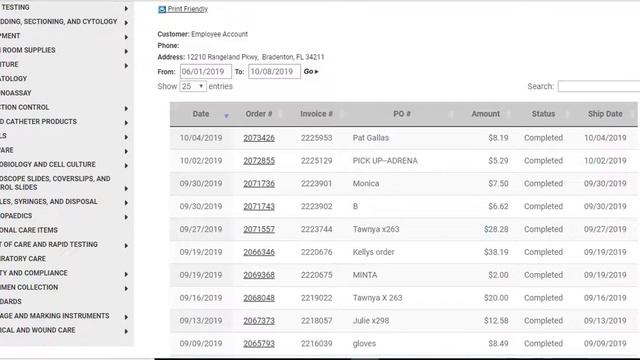The width and height of the screenshot is (640, 360).
Task: Open order 2067373
Action: tap(259, 321)
